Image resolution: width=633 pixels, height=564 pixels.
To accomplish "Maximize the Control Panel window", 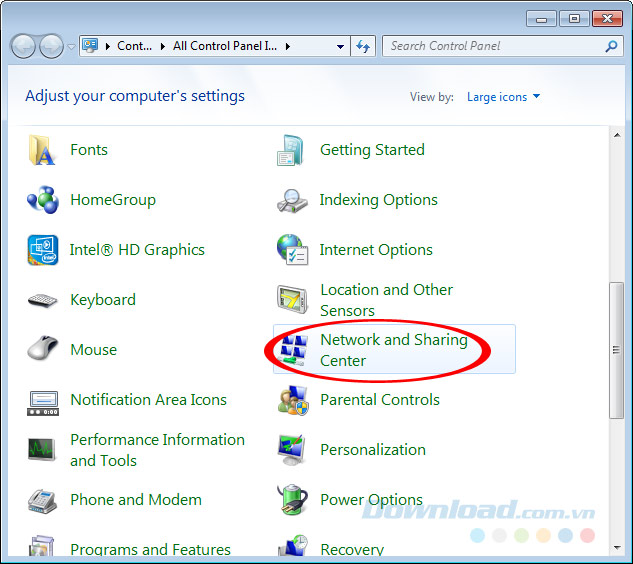I will coord(574,19).
